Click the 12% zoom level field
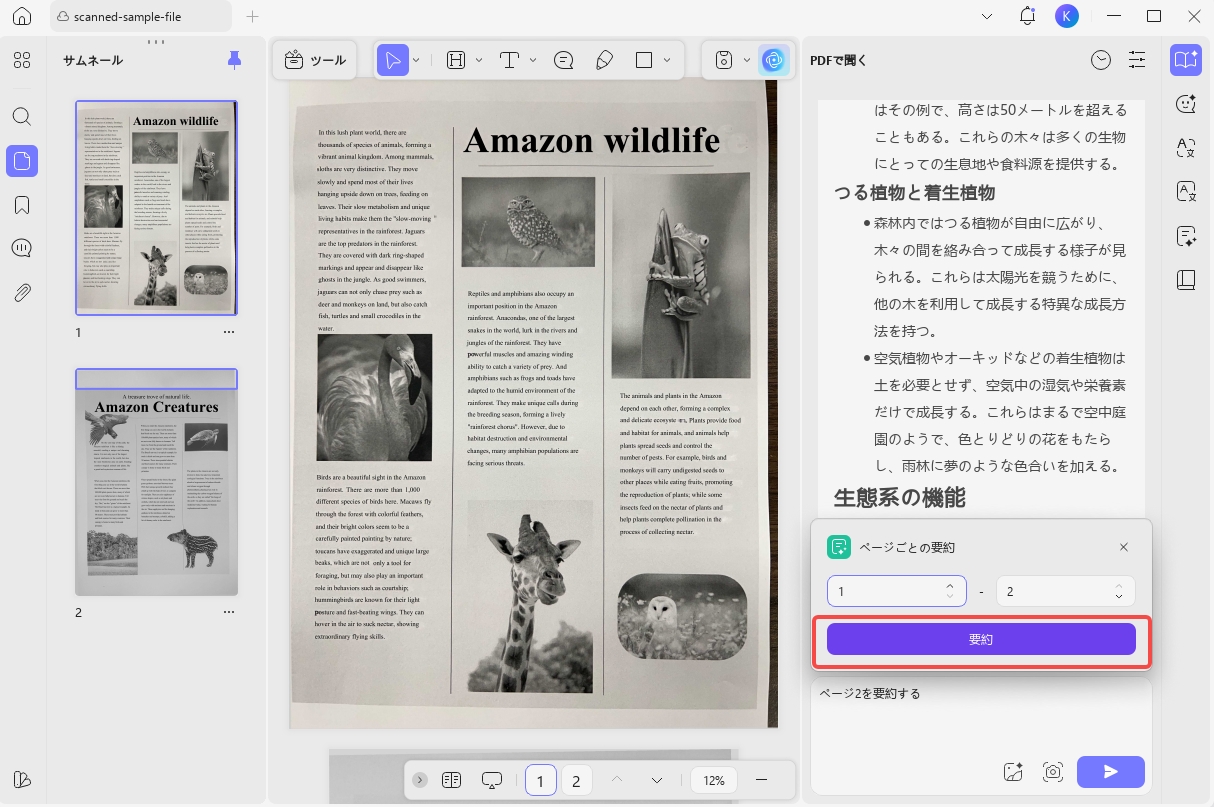The height and width of the screenshot is (807, 1214). click(714, 780)
